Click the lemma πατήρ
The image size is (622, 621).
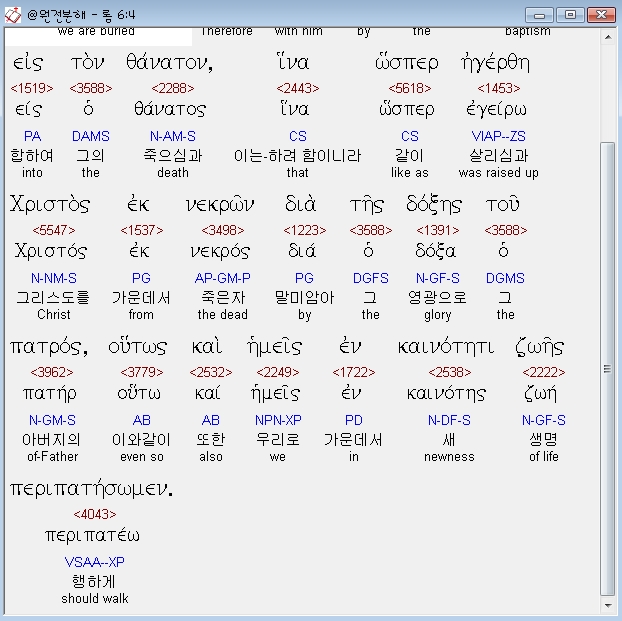[50, 394]
